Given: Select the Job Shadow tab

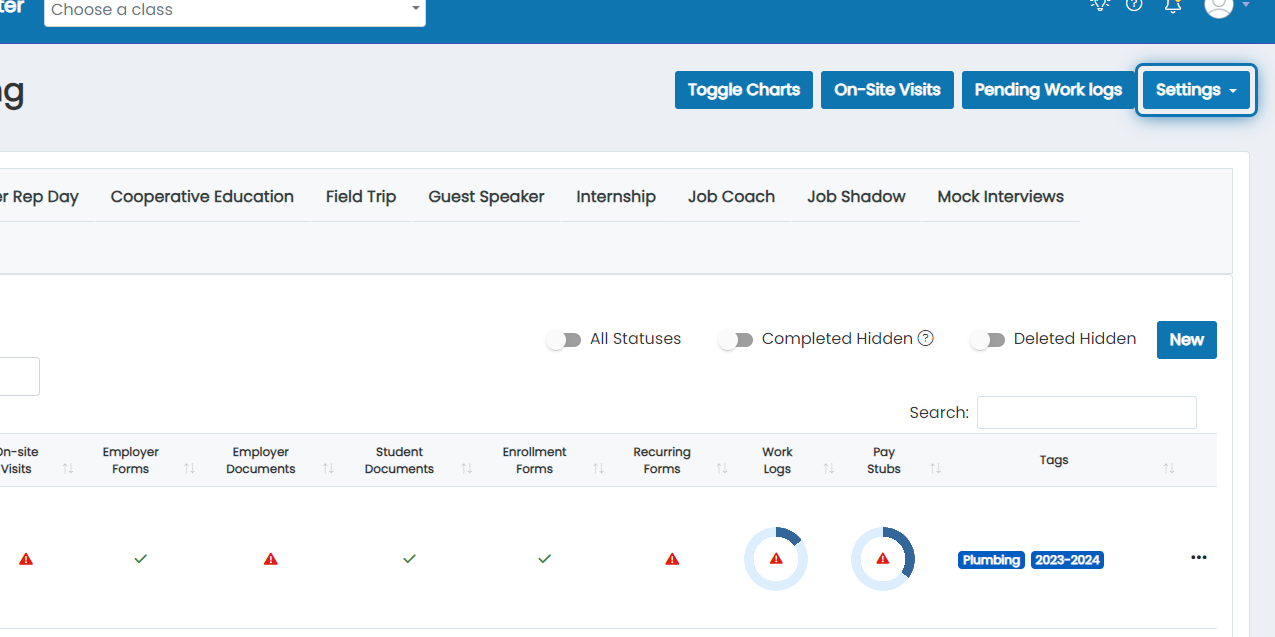Looking at the screenshot, I should pyautogui.click(x=856, y=197).
